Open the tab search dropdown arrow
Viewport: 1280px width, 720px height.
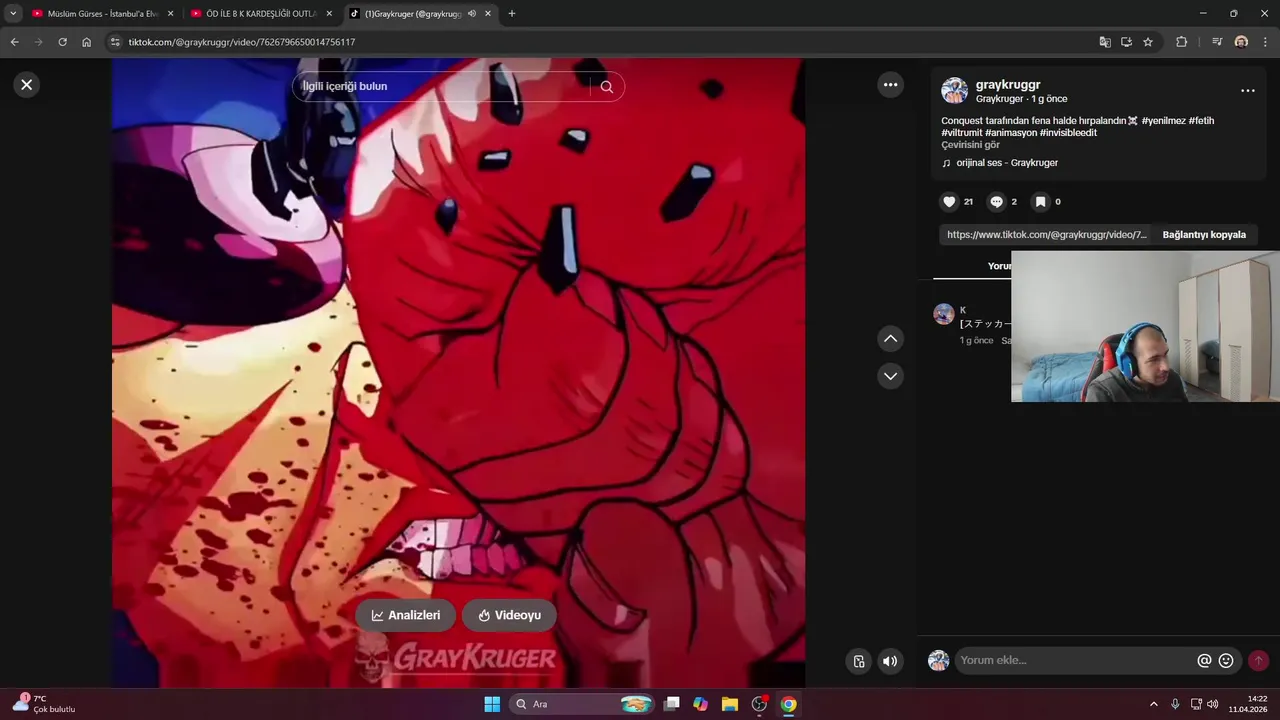coord(13,14)
